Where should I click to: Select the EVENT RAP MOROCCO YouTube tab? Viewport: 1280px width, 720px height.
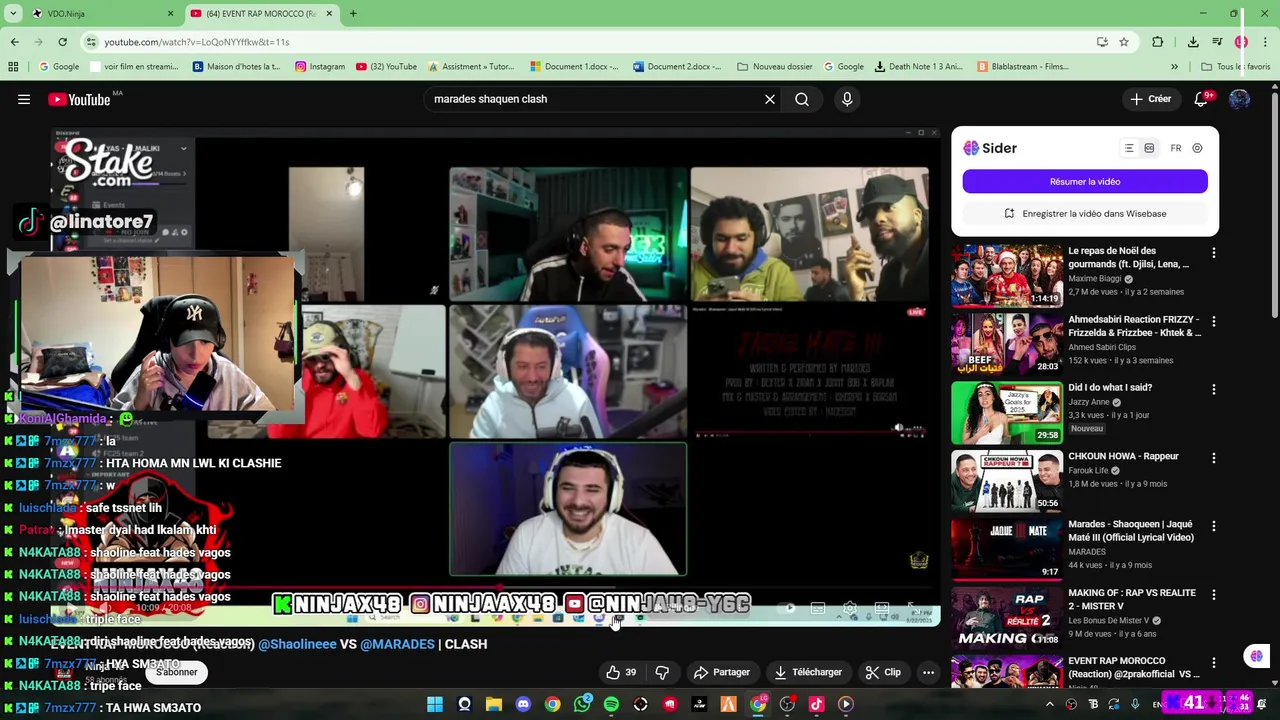[262, 13]
